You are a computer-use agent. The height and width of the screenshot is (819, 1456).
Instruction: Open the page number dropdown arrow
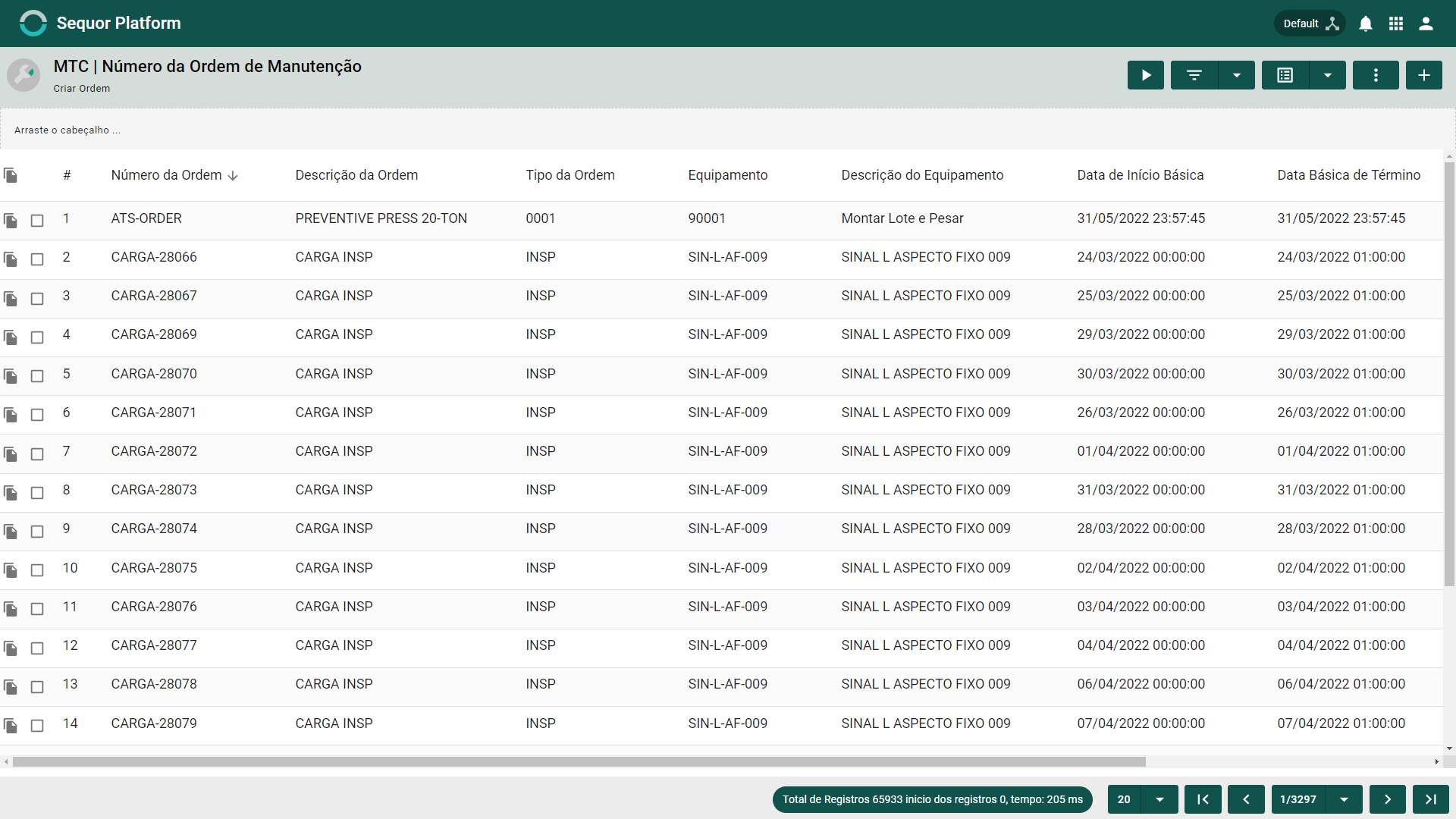(x=1344, y=799)
